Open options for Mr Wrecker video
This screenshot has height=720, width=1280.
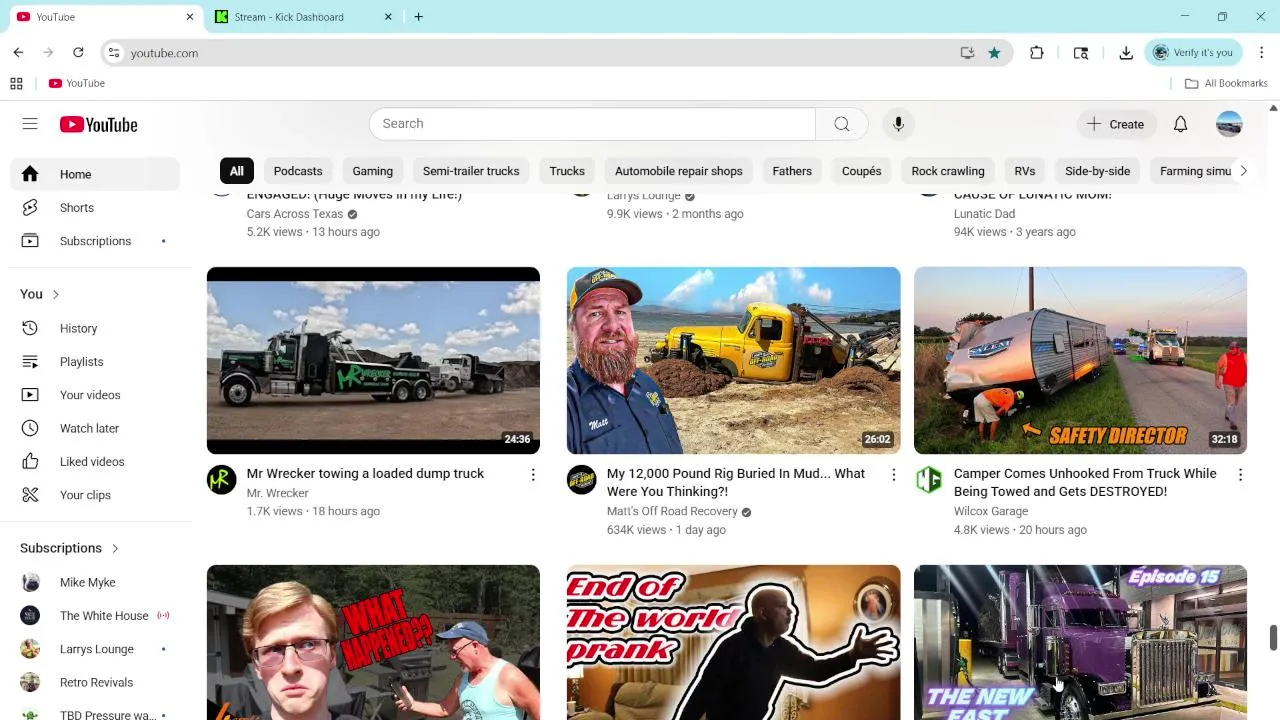pos(533,475)
